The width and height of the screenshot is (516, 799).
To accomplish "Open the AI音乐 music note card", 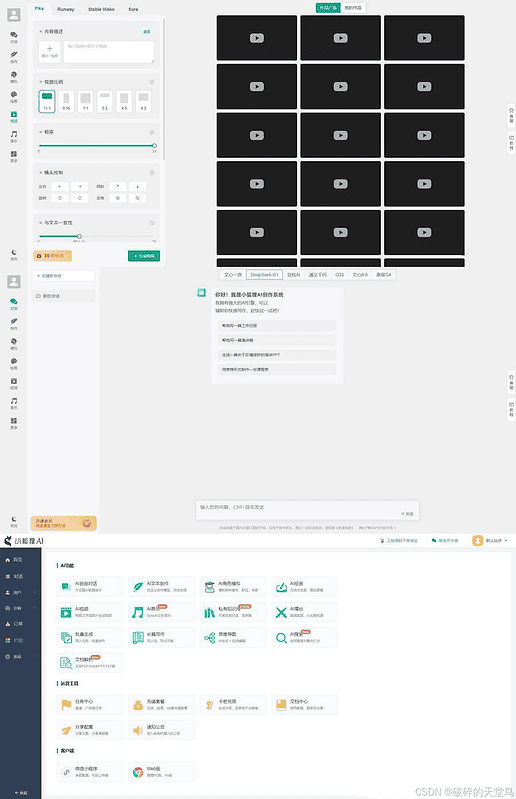I will tap(161, 612).
